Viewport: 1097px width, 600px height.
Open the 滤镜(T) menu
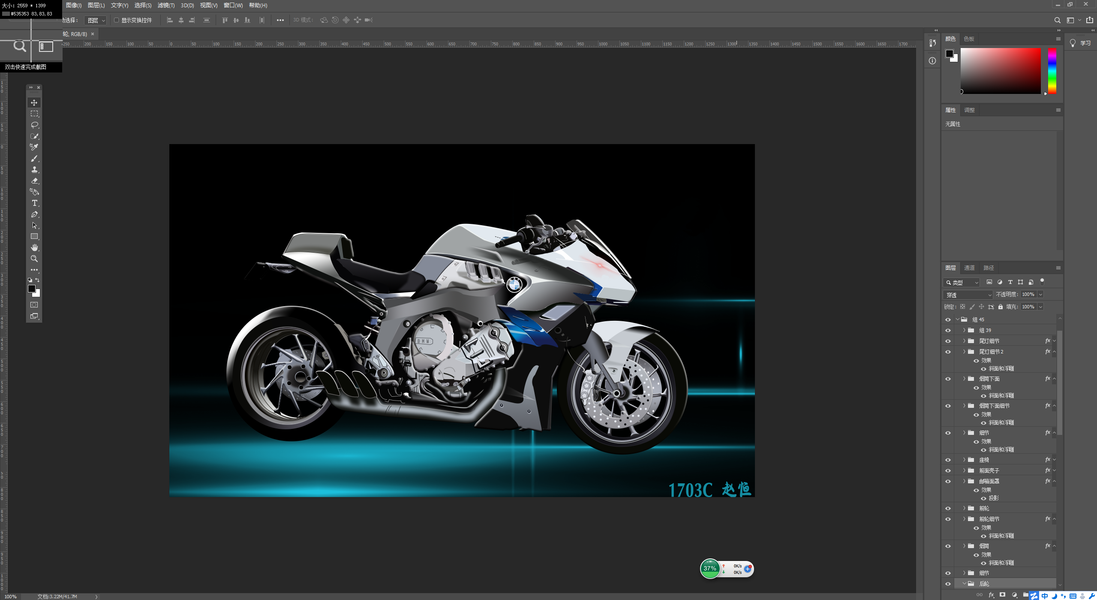[166, 5]
